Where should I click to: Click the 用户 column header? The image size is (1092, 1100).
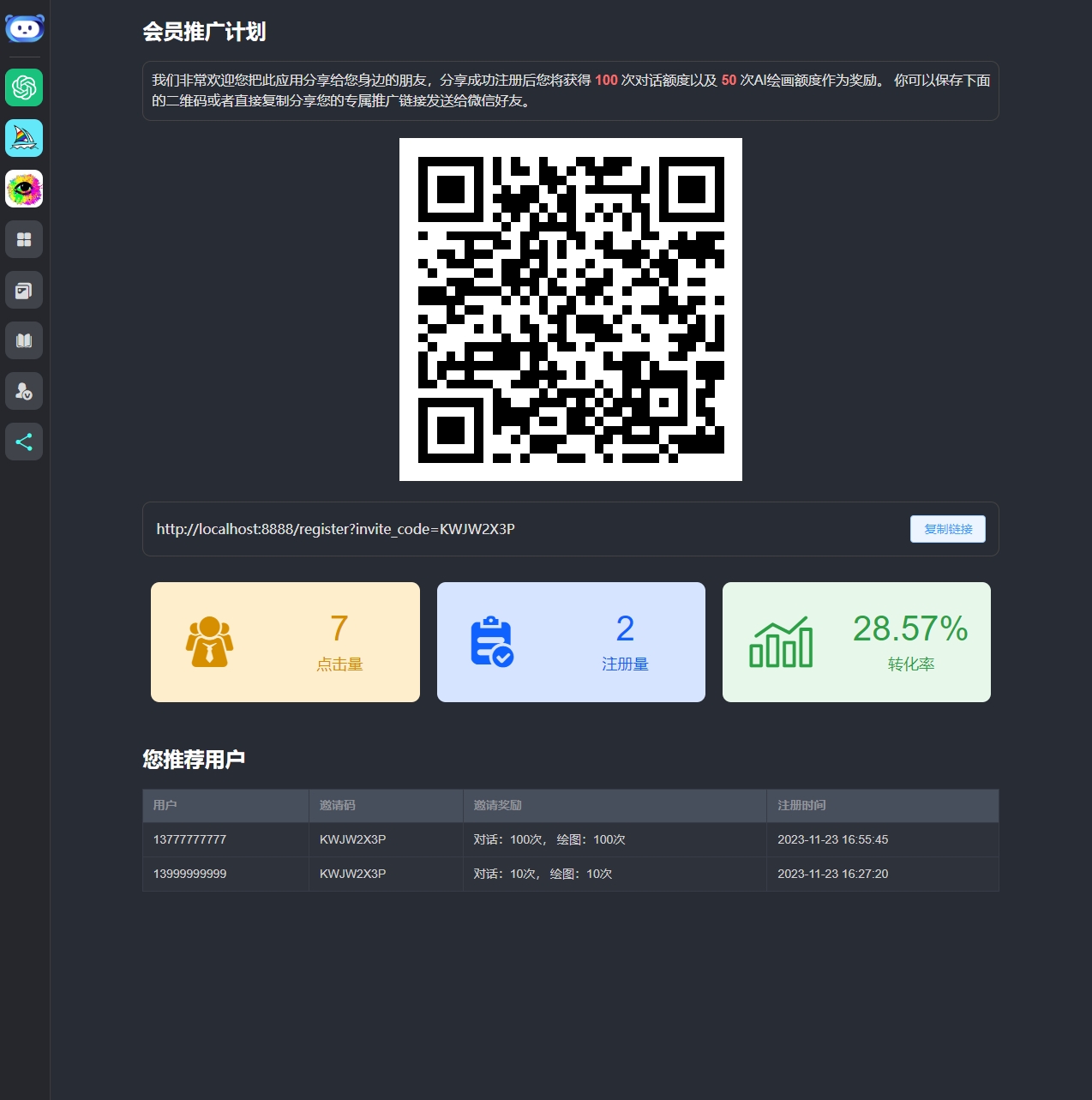tap(165, 805)
